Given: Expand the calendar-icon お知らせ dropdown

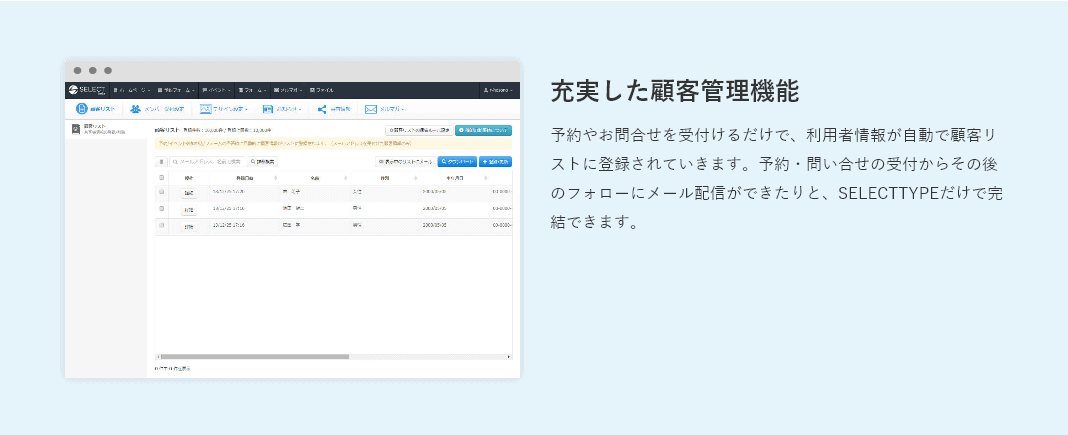Looking at the screenshot, I should [282, 109].
